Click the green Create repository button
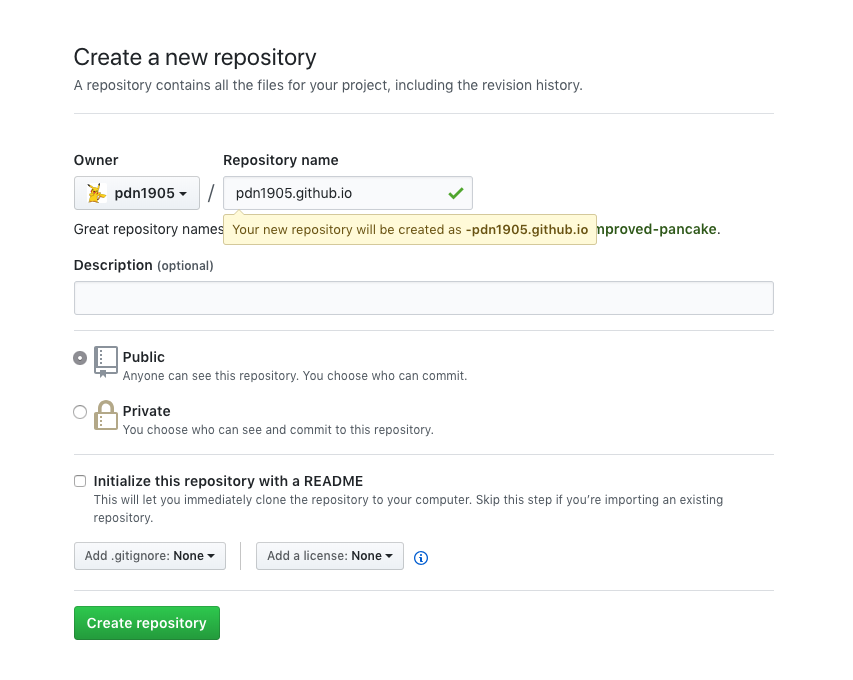 point(147,623)
